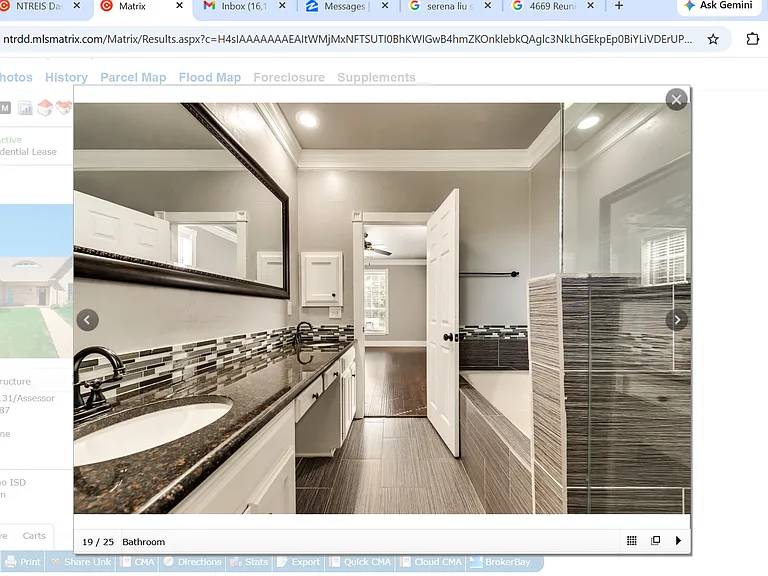
Task: Show previous listing photo
Action: [88, 320]
